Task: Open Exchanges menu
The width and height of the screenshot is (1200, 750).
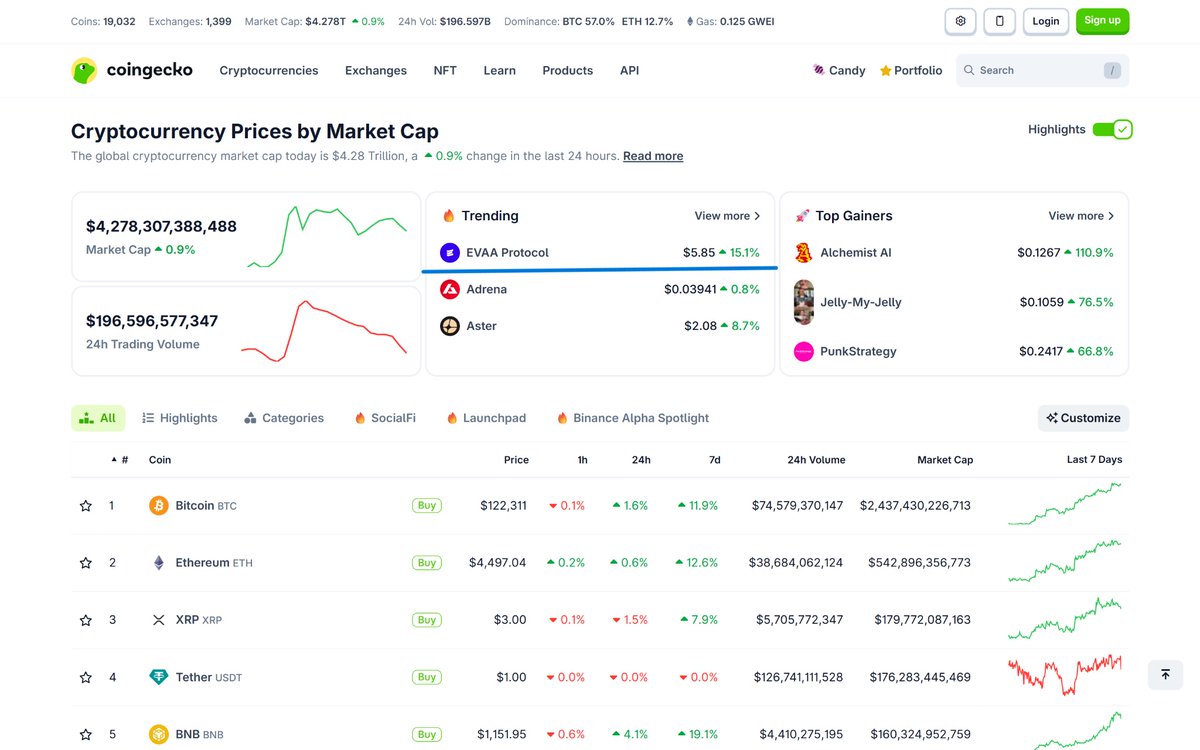Action: click(376, 70)
